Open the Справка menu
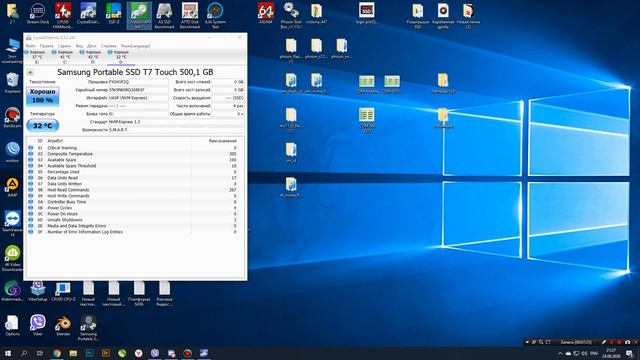 [109, 46]
